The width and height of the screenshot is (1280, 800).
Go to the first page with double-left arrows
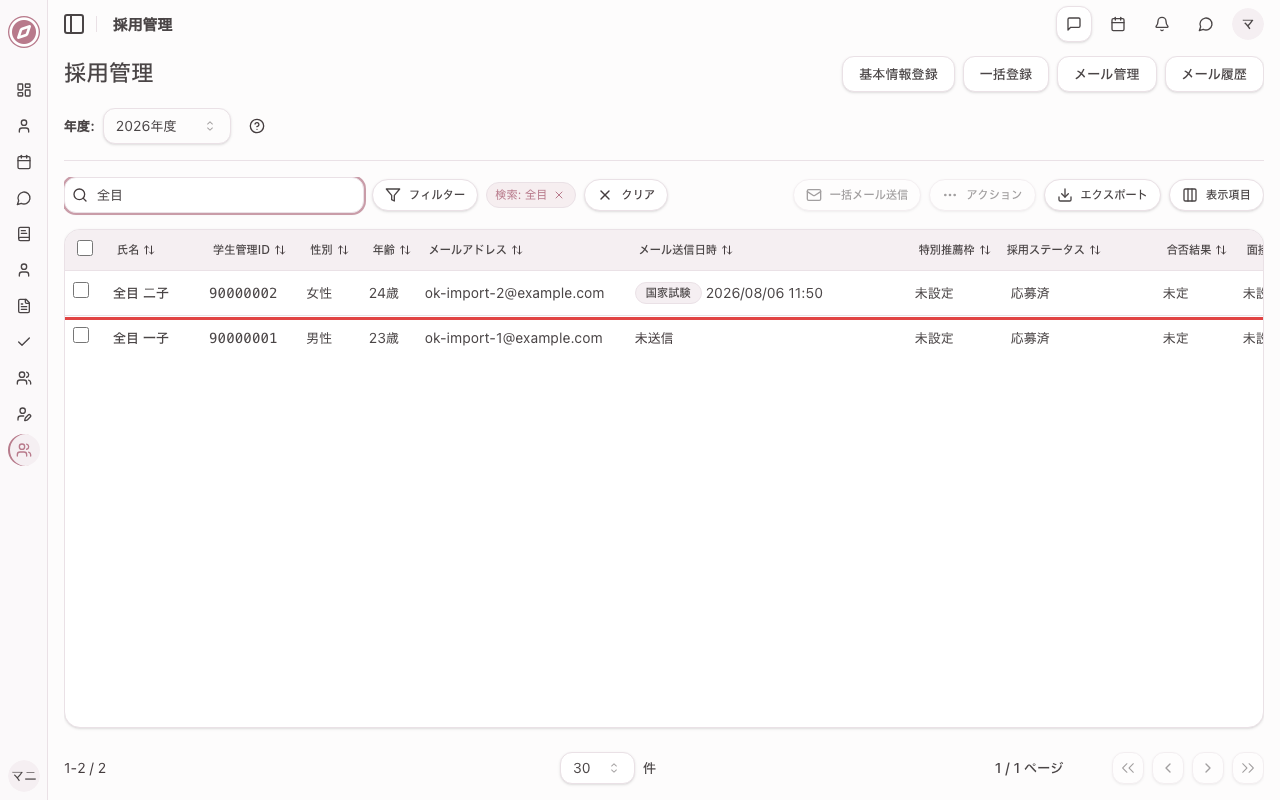(x=1128, y=768)
